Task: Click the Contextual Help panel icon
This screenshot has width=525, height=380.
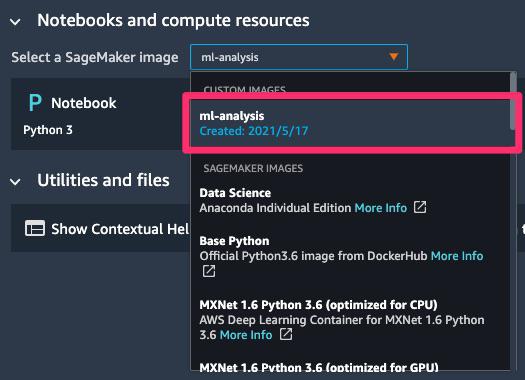Action: coord(35,228)
